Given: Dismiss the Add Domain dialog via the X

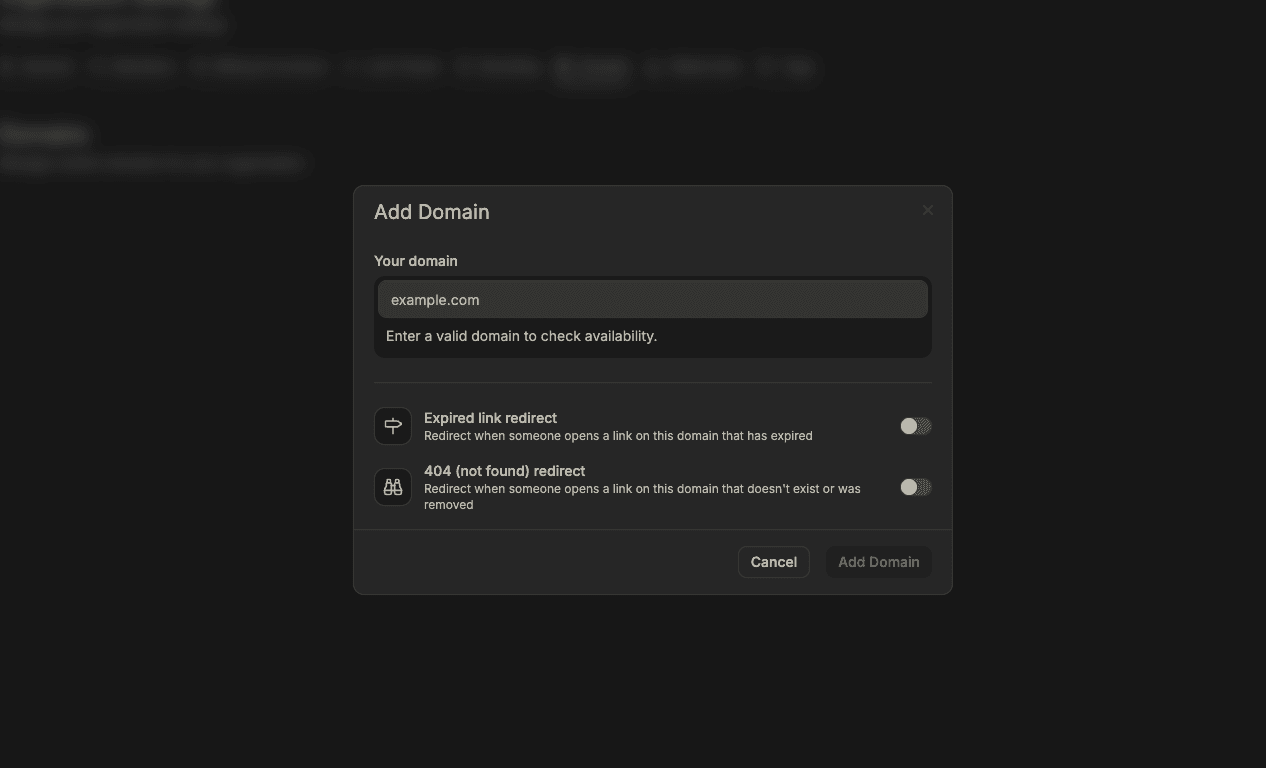Looking at the screenshot, I should click(927, 209).
